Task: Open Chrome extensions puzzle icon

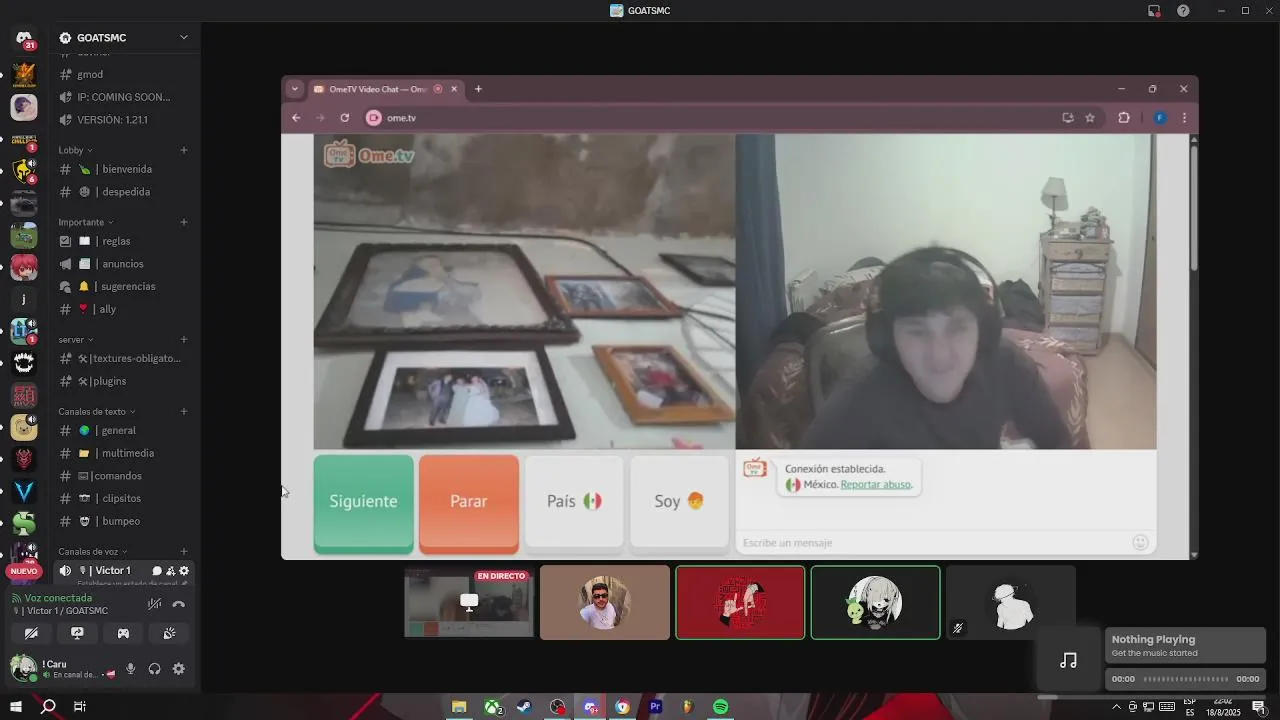Action: point(1124,118)
